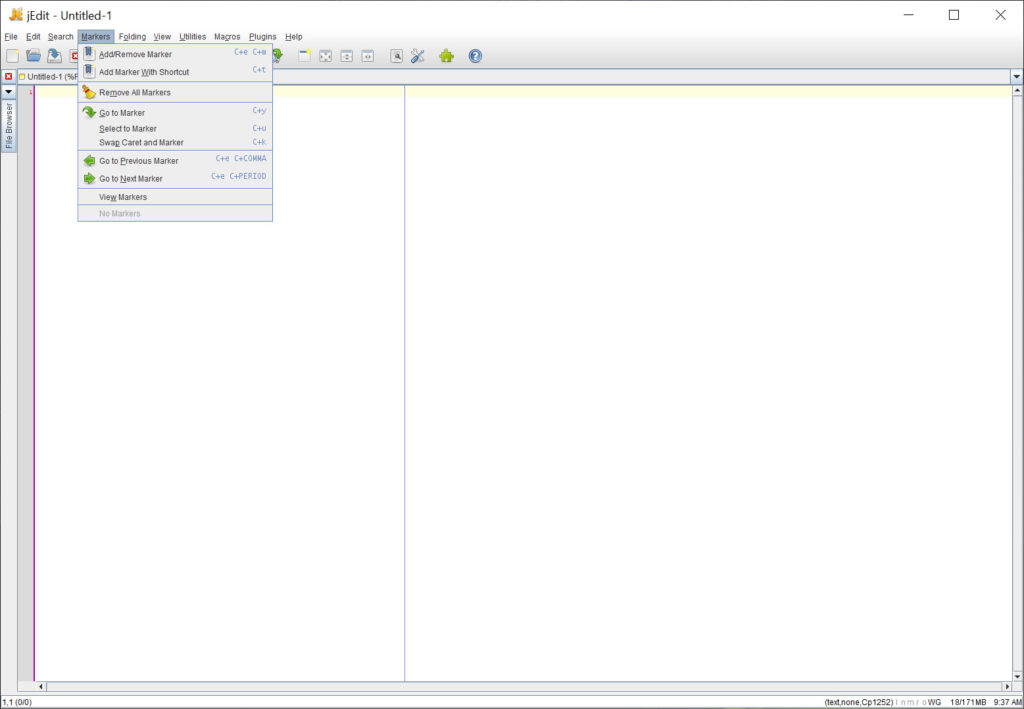This screenshot has width=1024, height=709.
Task: Close the Untitled-1 buffer with red X
Action: [8, 76]
